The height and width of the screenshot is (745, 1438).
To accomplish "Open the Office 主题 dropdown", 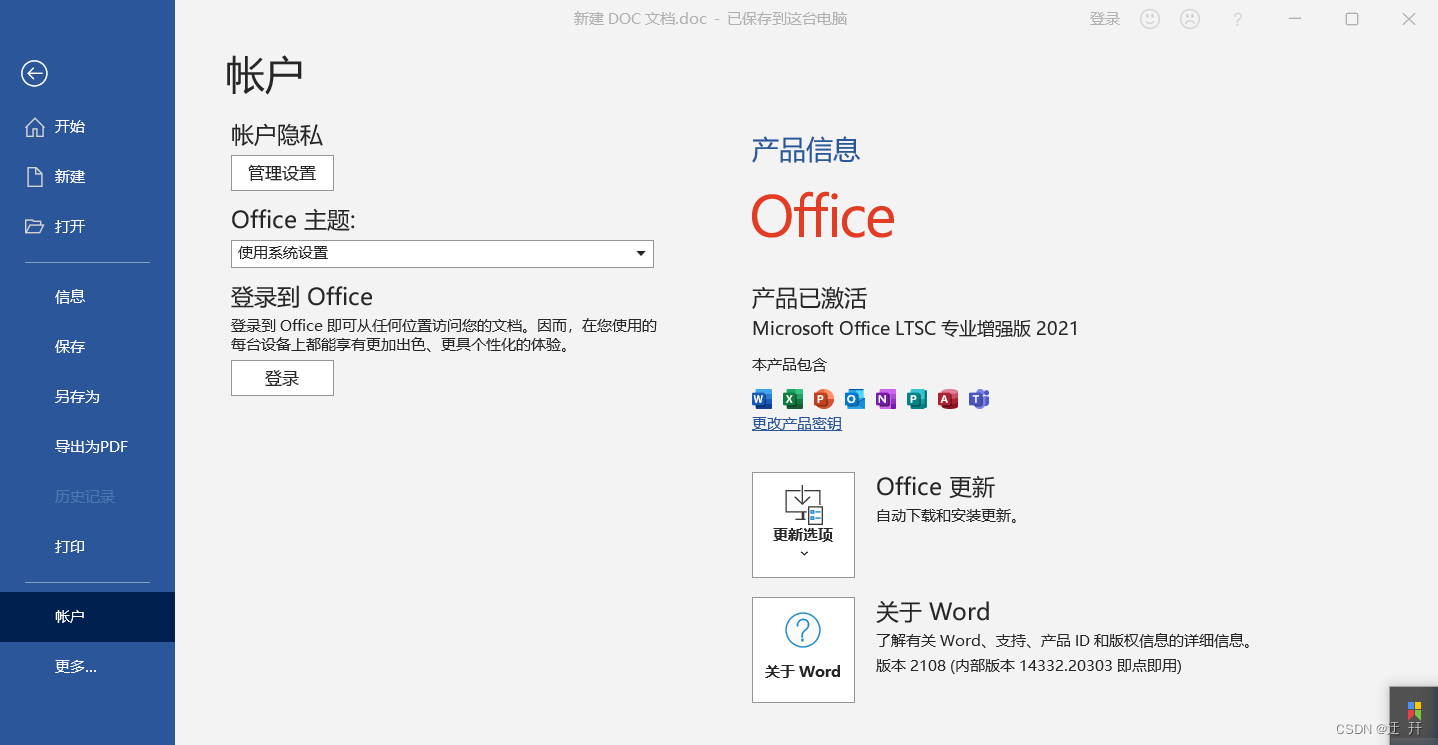I will click(442, 253).
